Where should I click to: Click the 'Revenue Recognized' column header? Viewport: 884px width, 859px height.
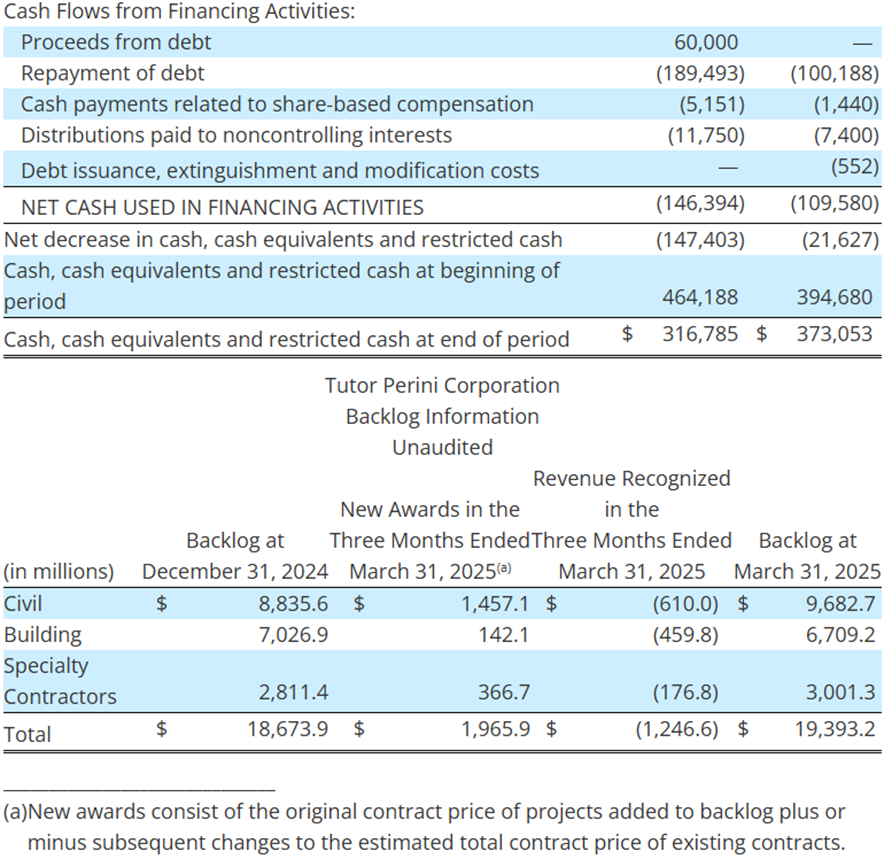631,479
